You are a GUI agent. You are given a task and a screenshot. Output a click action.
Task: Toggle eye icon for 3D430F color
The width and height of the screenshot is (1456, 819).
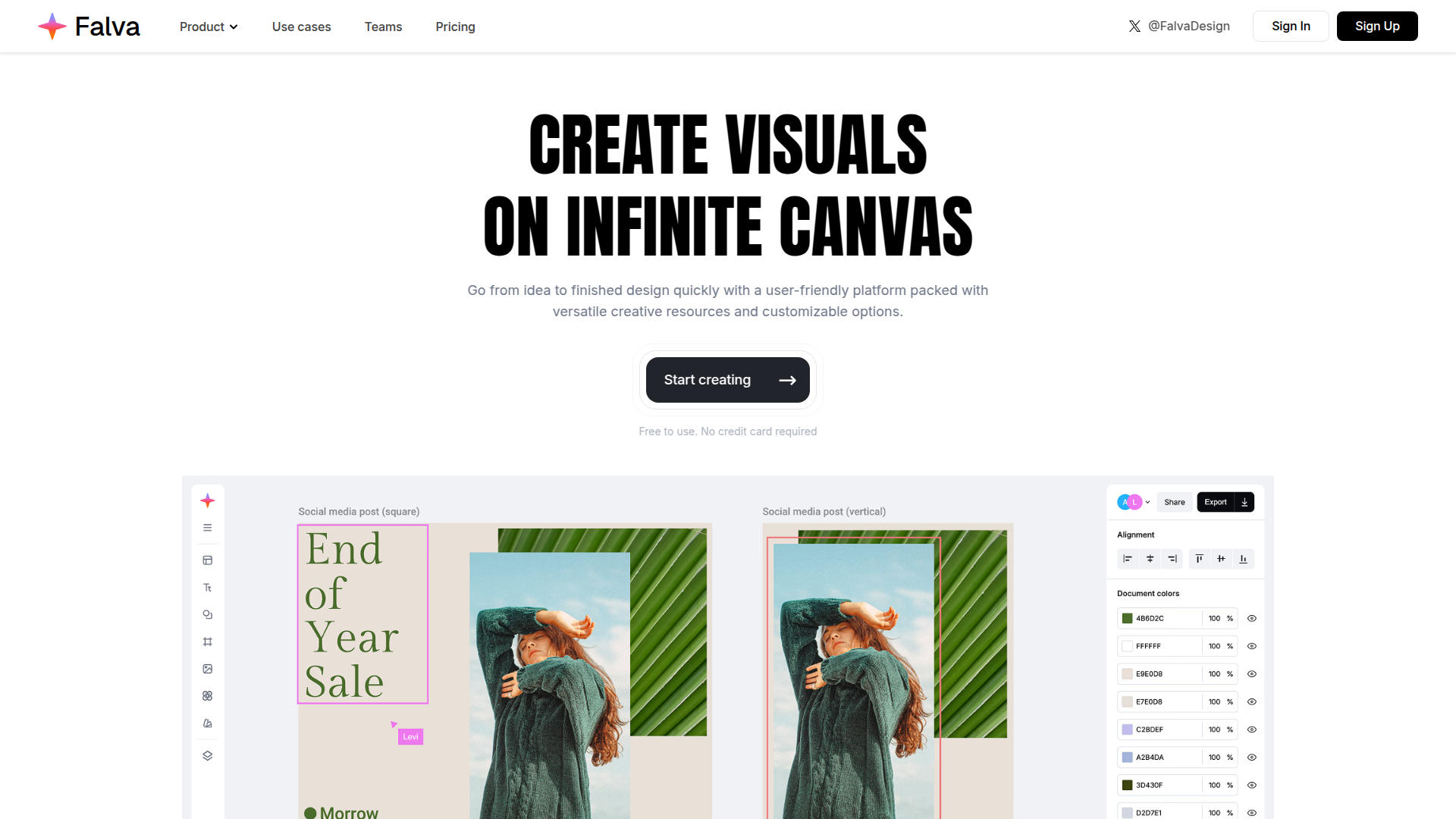pos(1252,786)
